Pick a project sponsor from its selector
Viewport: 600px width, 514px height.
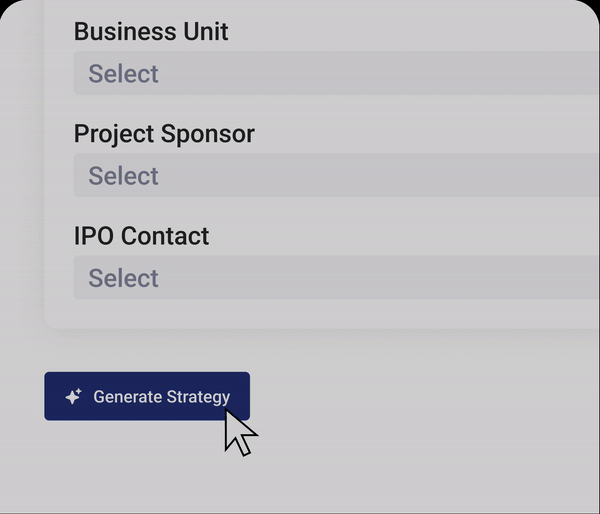coord(336,176)
